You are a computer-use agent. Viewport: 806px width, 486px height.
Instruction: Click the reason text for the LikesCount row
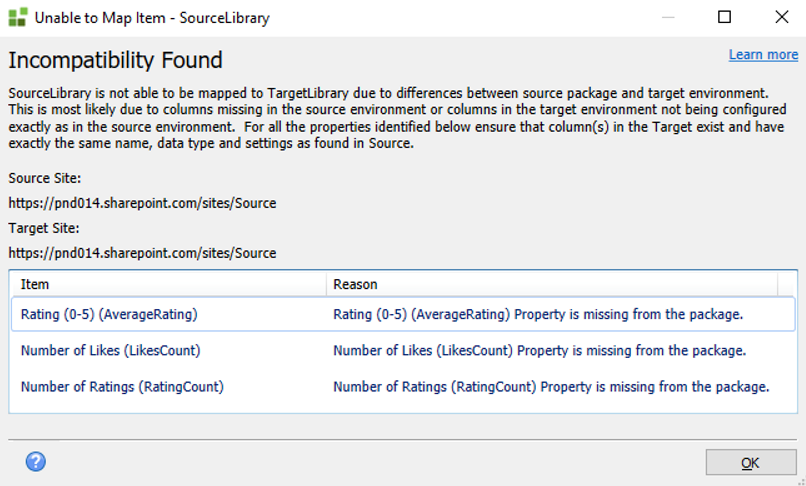tap(540, 350)
